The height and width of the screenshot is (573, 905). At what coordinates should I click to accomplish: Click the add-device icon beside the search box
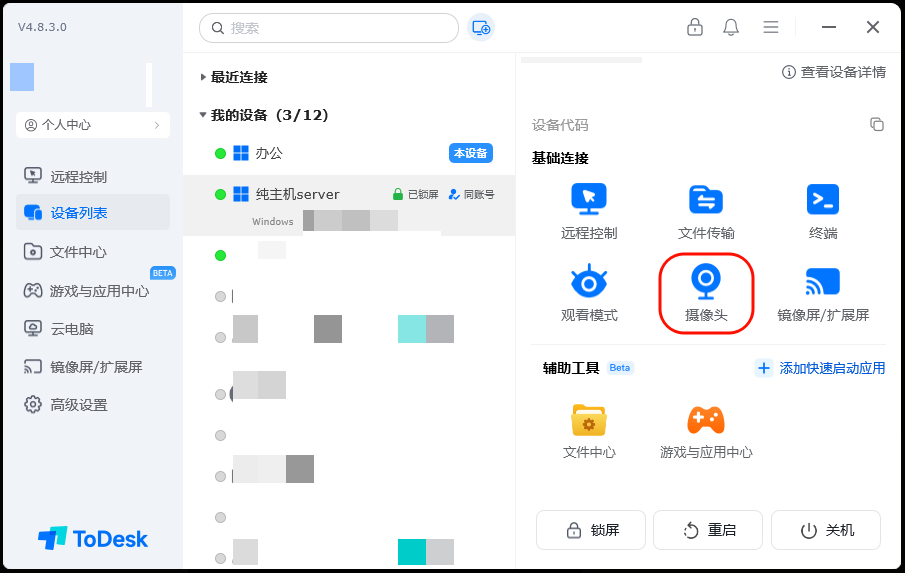pyautogui.click(x=481, y=28)
